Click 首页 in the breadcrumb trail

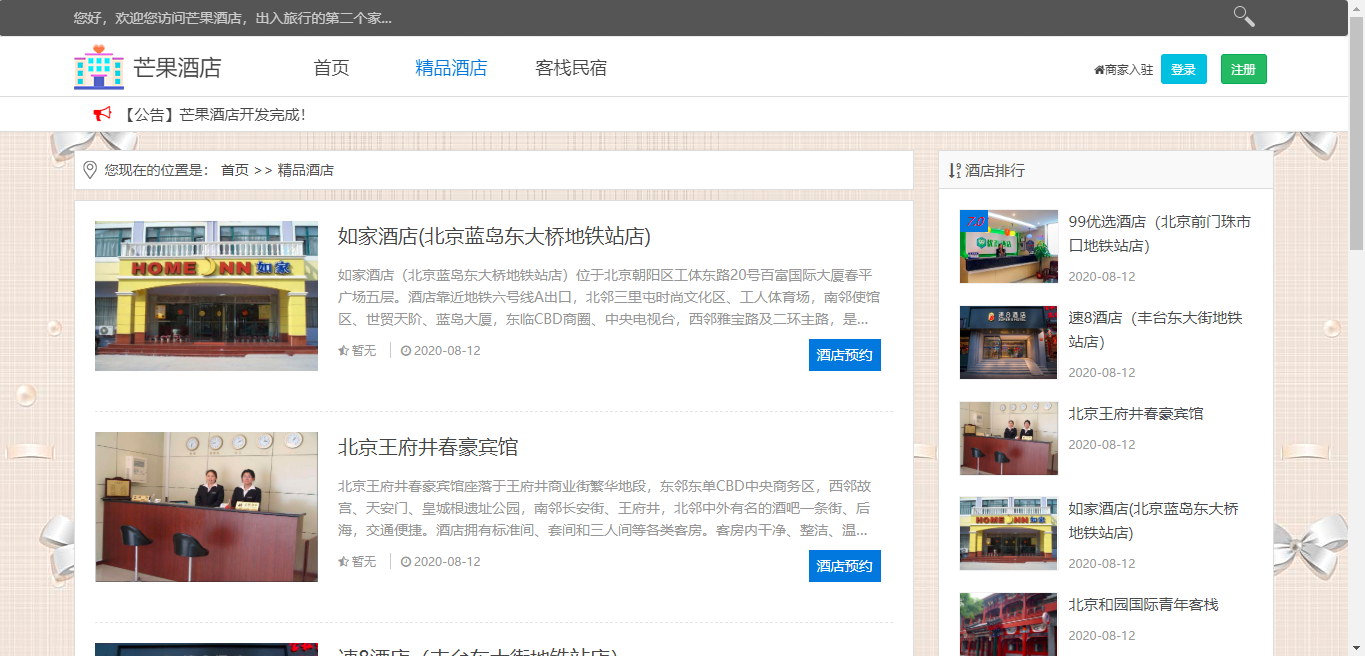tap(235, 170)
